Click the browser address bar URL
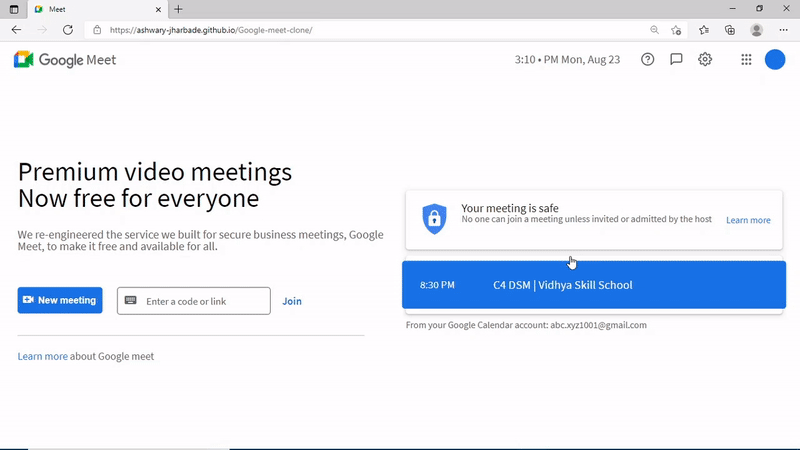The width and height of the screenshot is (800, 450). [x=211, y=30]
